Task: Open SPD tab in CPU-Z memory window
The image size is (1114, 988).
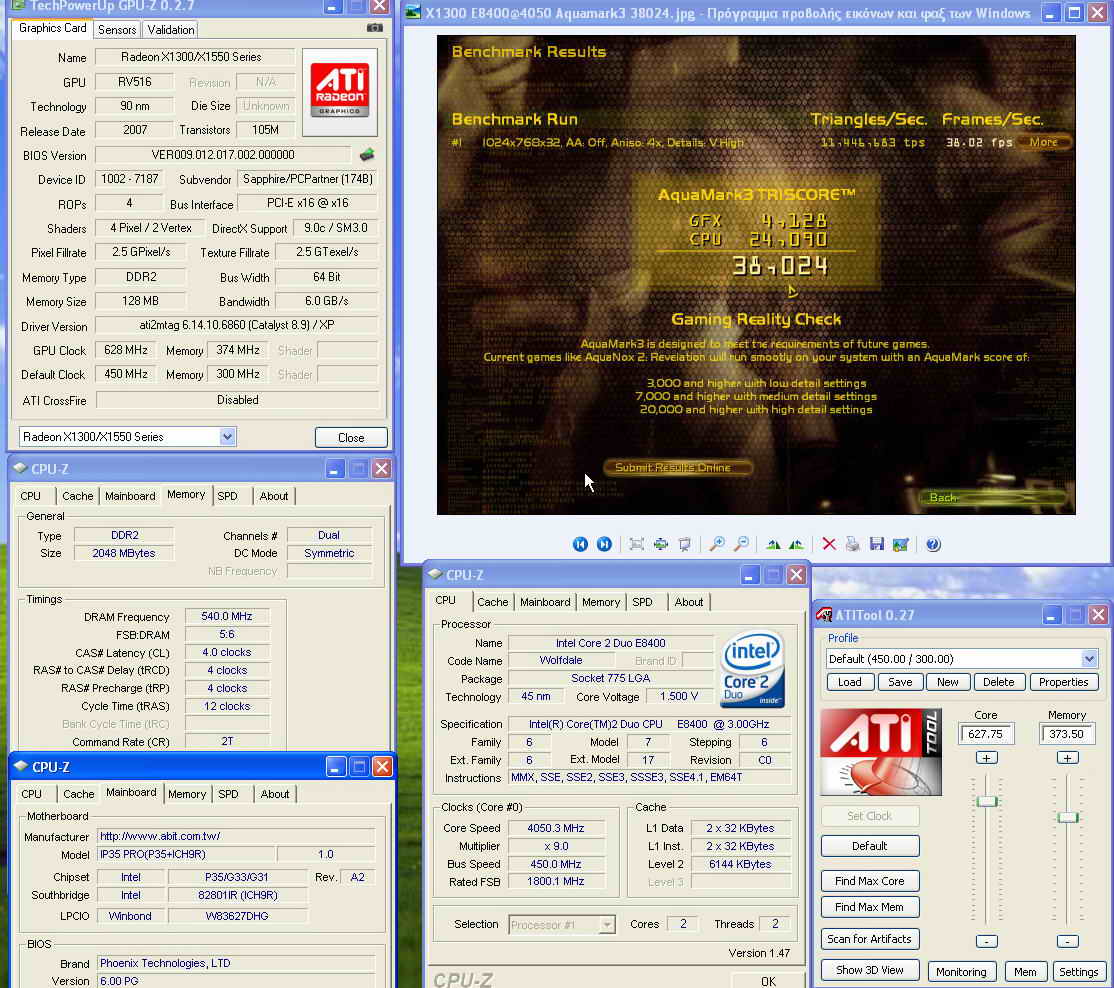Action: pyautogui.click(x=227, y=496)
